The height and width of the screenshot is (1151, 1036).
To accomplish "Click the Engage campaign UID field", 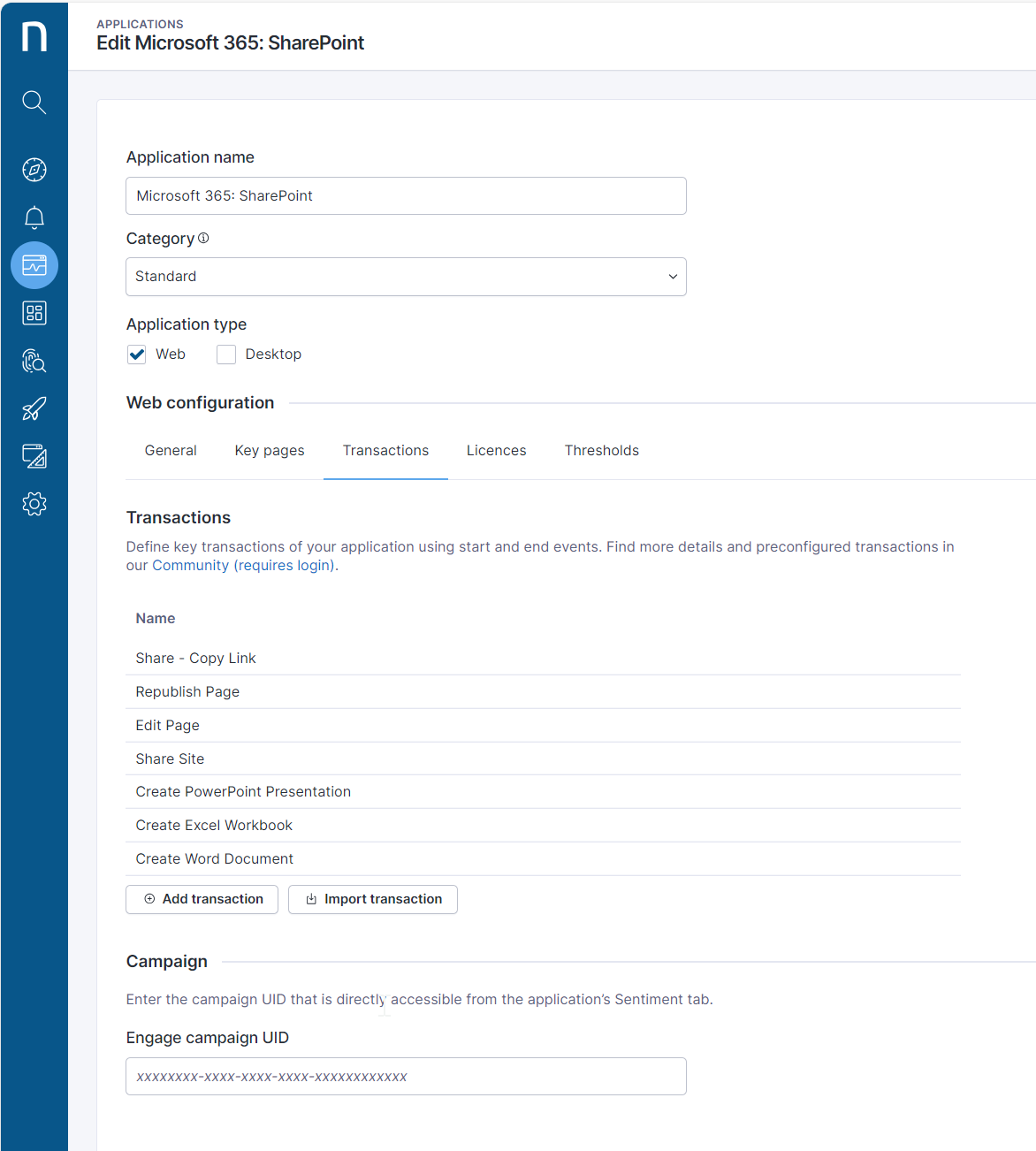I will click(x=406, y=1077).
